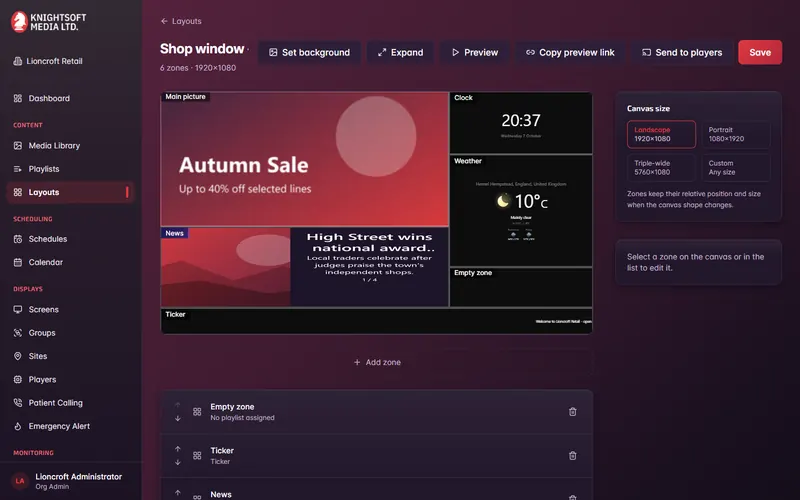
Task: Click the Shop window layout title
Action: (x=202, y=49)
